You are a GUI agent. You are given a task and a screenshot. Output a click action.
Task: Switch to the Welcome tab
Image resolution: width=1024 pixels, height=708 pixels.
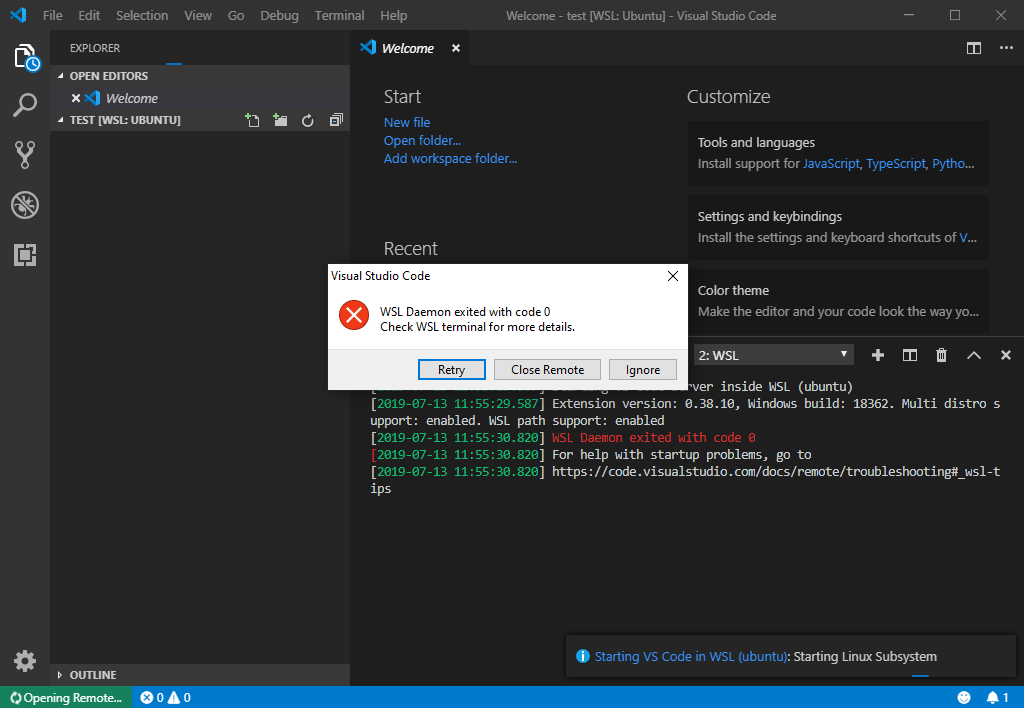(x=410, y=47)
